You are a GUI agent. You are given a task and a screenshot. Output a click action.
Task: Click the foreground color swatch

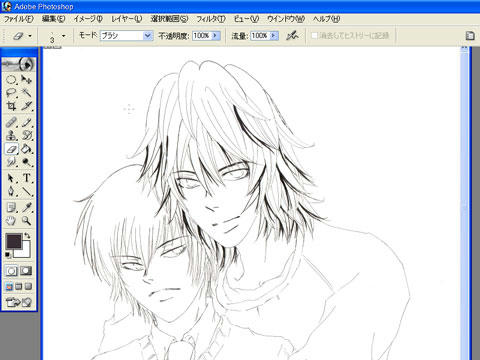14,241
